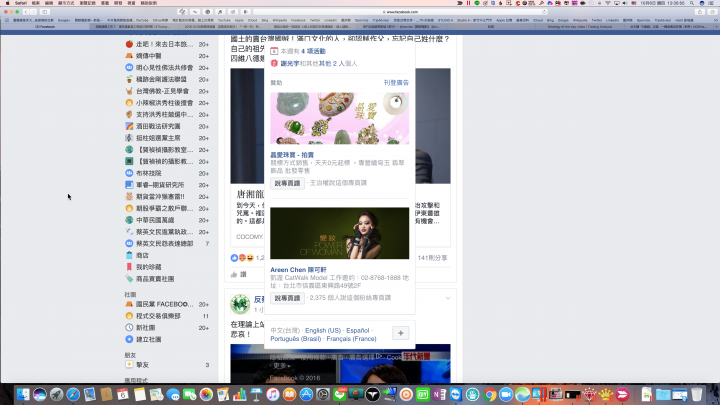
Task: Open 新社團 clock icon
Action: click(129, 328)
